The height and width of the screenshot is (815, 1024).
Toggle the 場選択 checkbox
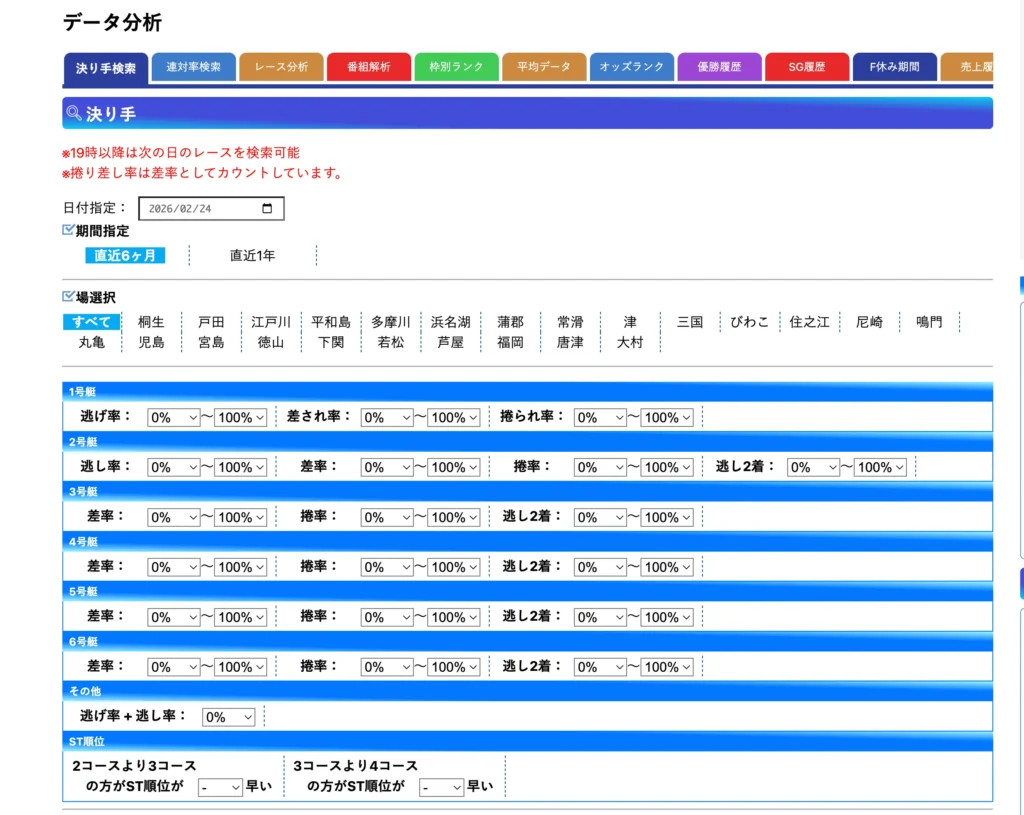66,304
